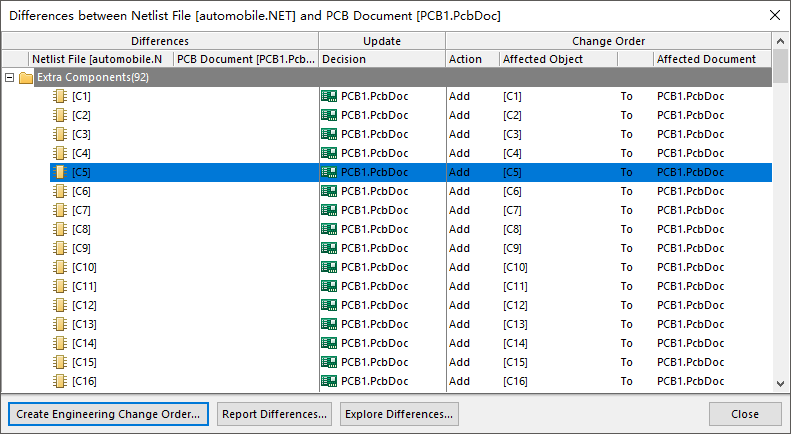Collapse the Extra Components(92) group

click(x=9, y=78)
